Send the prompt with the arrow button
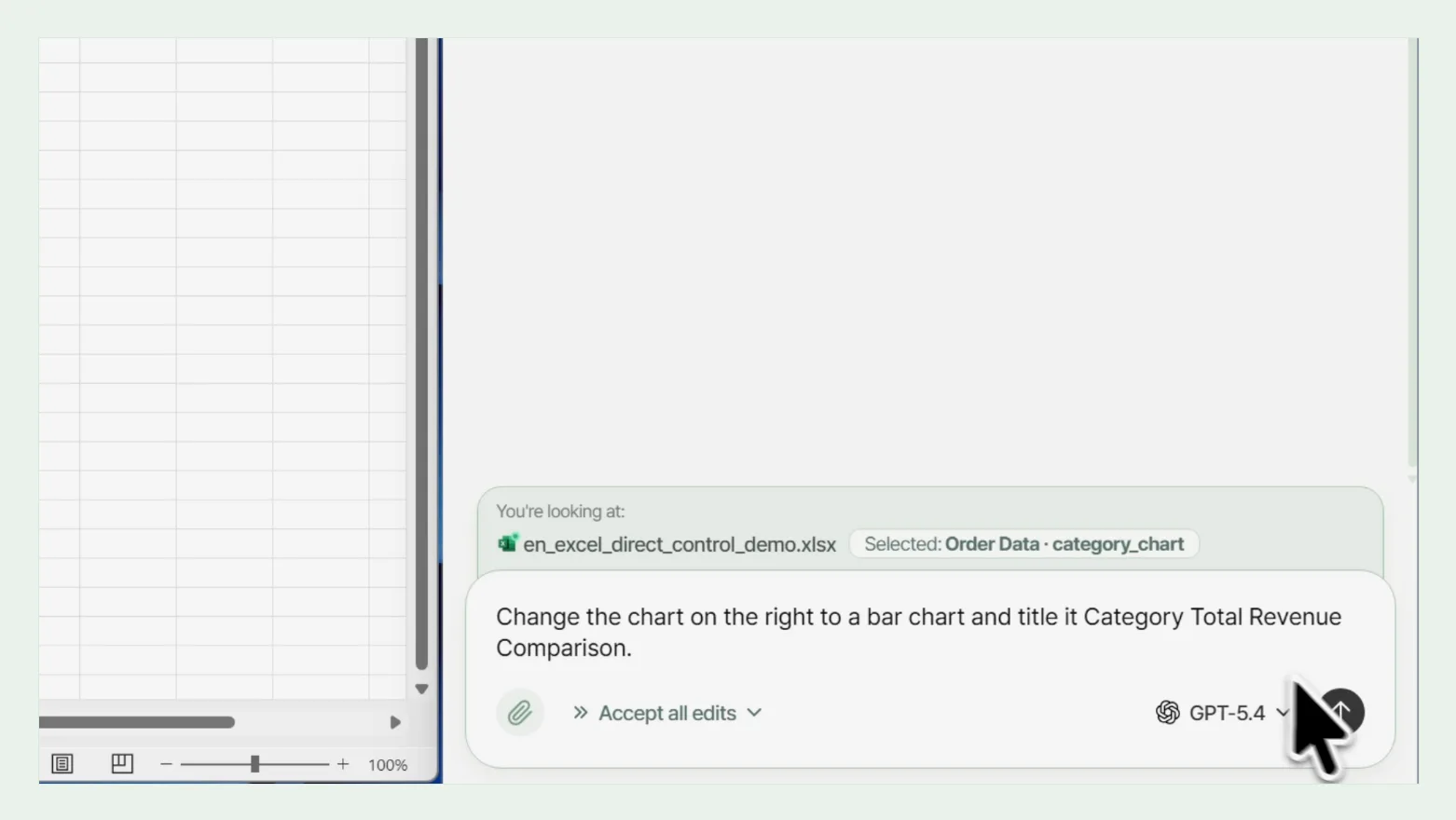 click(1341, 711)
